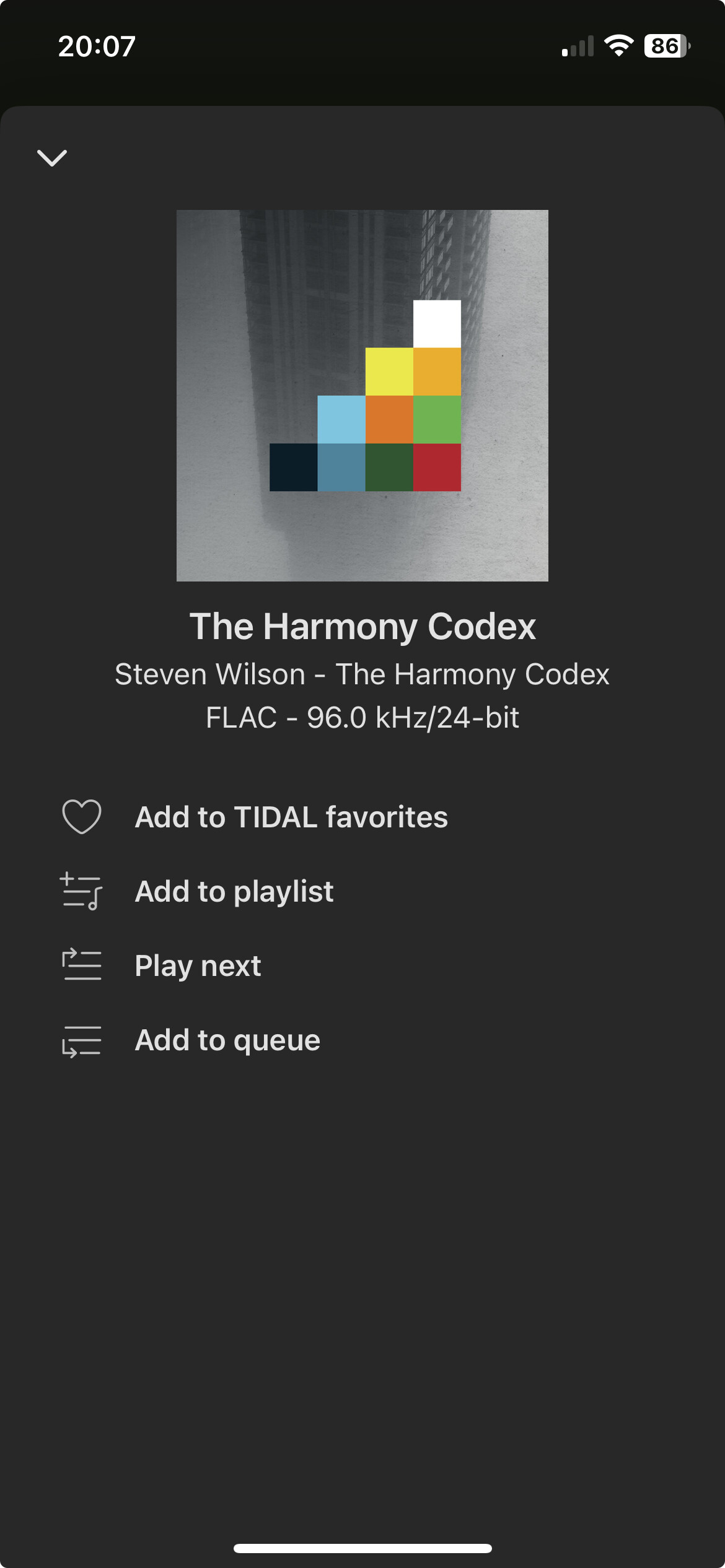Tap The Harmony Codex track title
Screen dimensions: 725x1568
pyautogui.click(x=362, y=627)
